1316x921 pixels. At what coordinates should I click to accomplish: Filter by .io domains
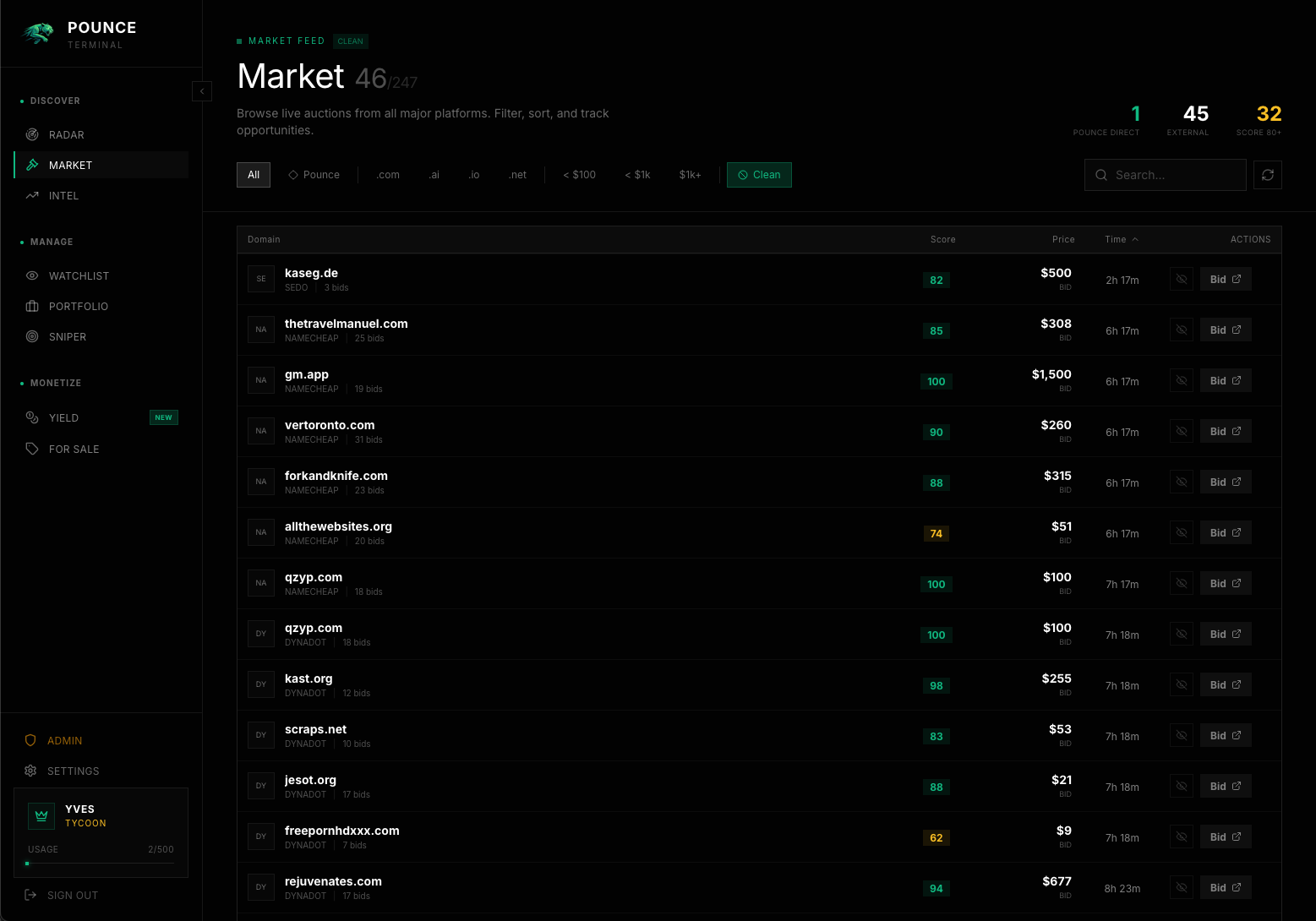pyautogui.click(x=474, y=175)
